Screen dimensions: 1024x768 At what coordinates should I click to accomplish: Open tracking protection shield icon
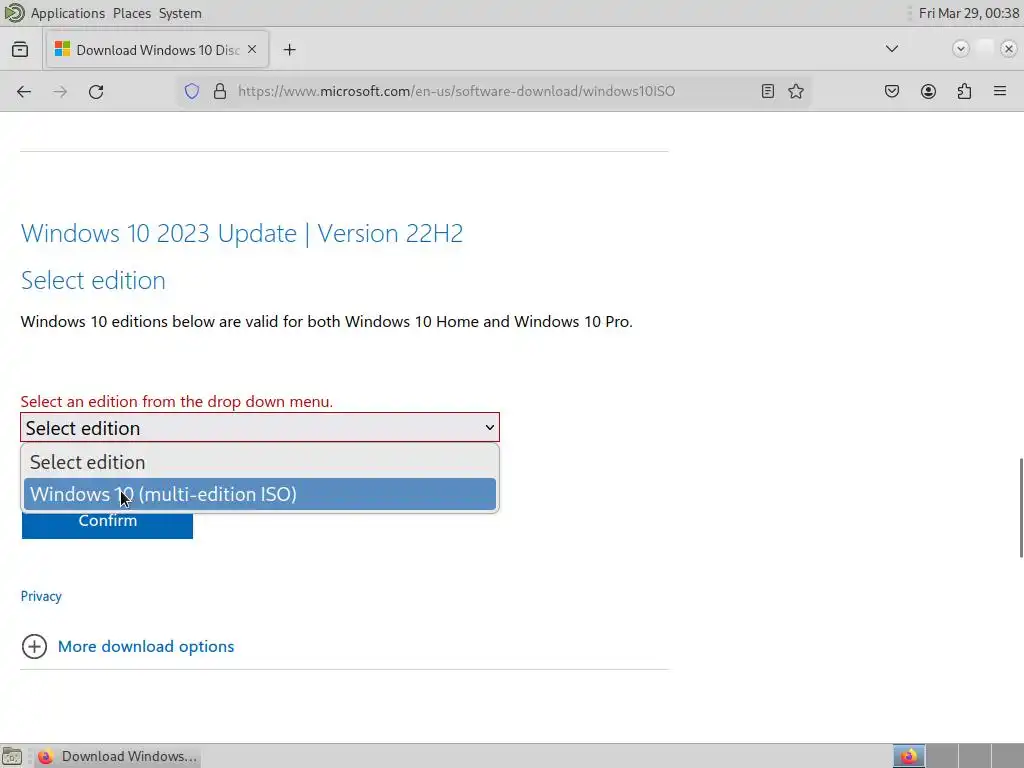[191, 91]
